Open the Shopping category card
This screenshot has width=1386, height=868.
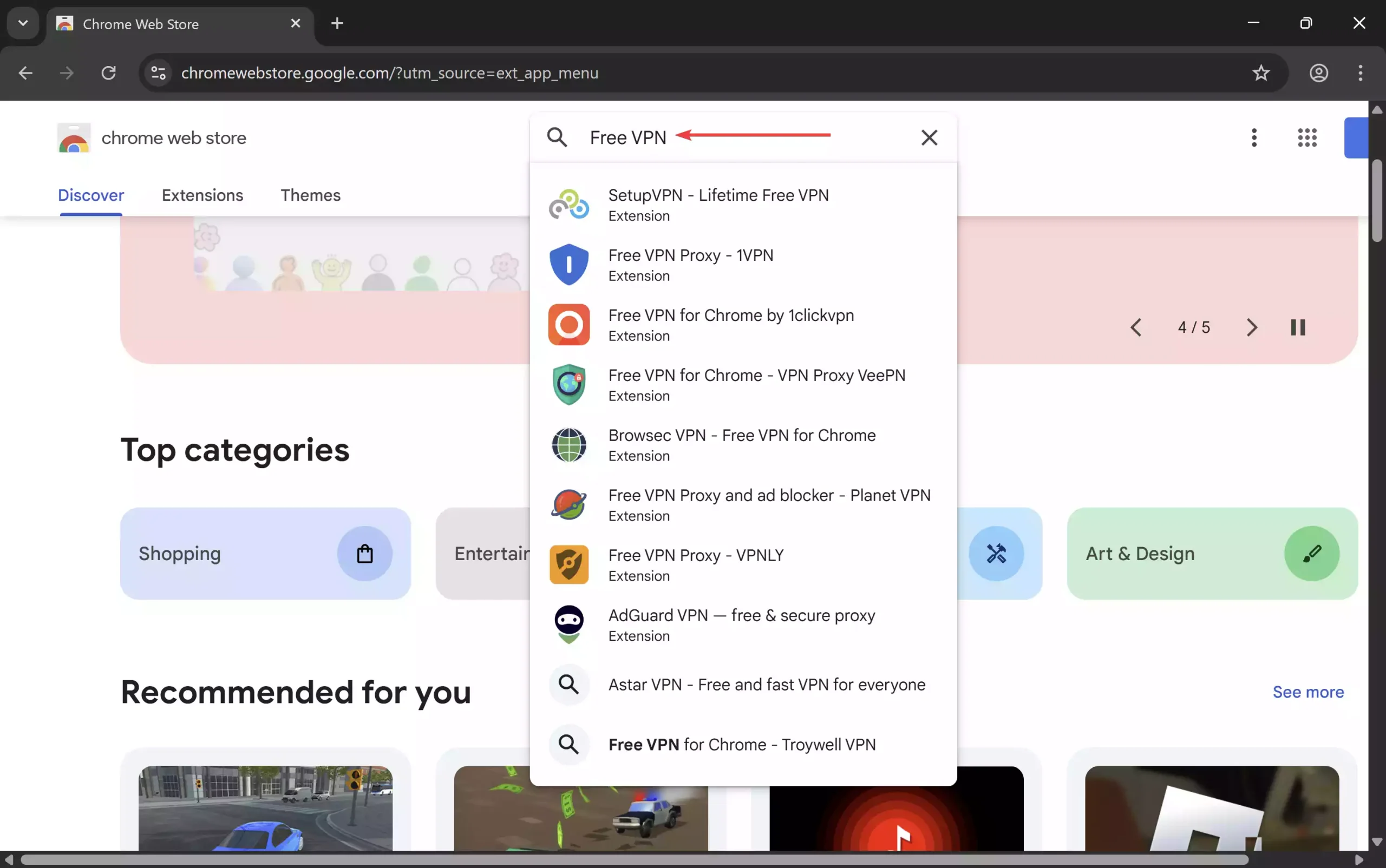pos(265,553)
